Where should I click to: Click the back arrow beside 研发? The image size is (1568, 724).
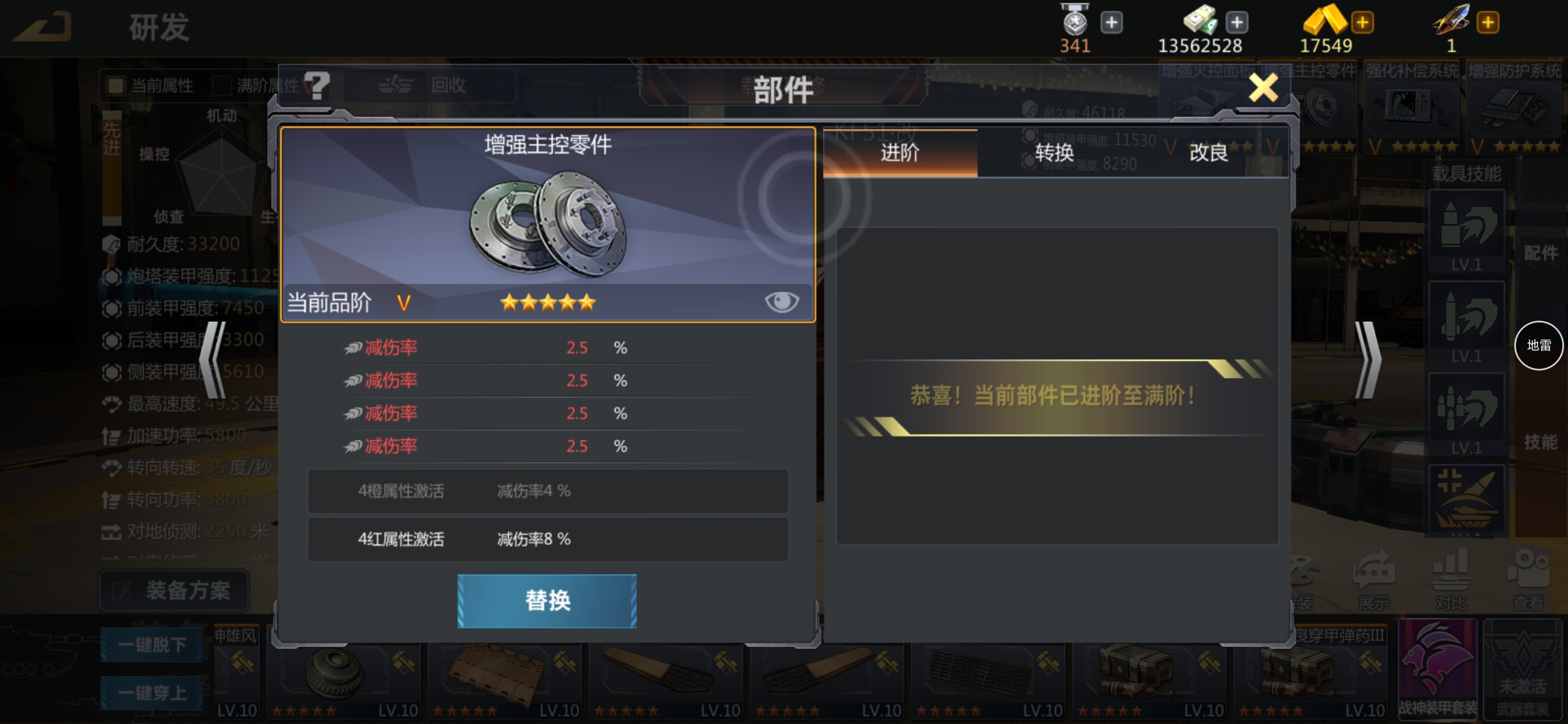(42, 26)
